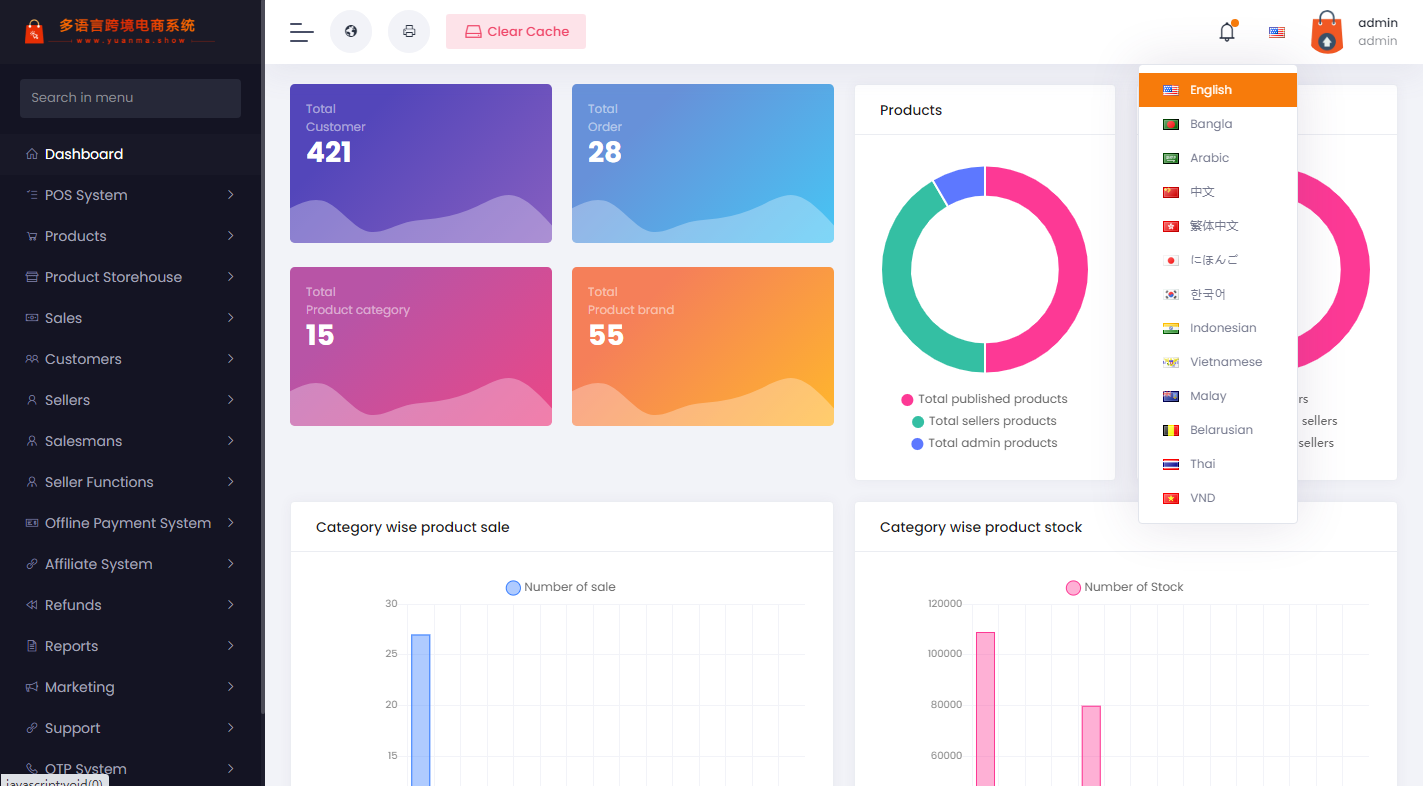Click the hamburger menu toggle icon
Viewport: 1423px width, 786px height.
click(x=301, y=32)
